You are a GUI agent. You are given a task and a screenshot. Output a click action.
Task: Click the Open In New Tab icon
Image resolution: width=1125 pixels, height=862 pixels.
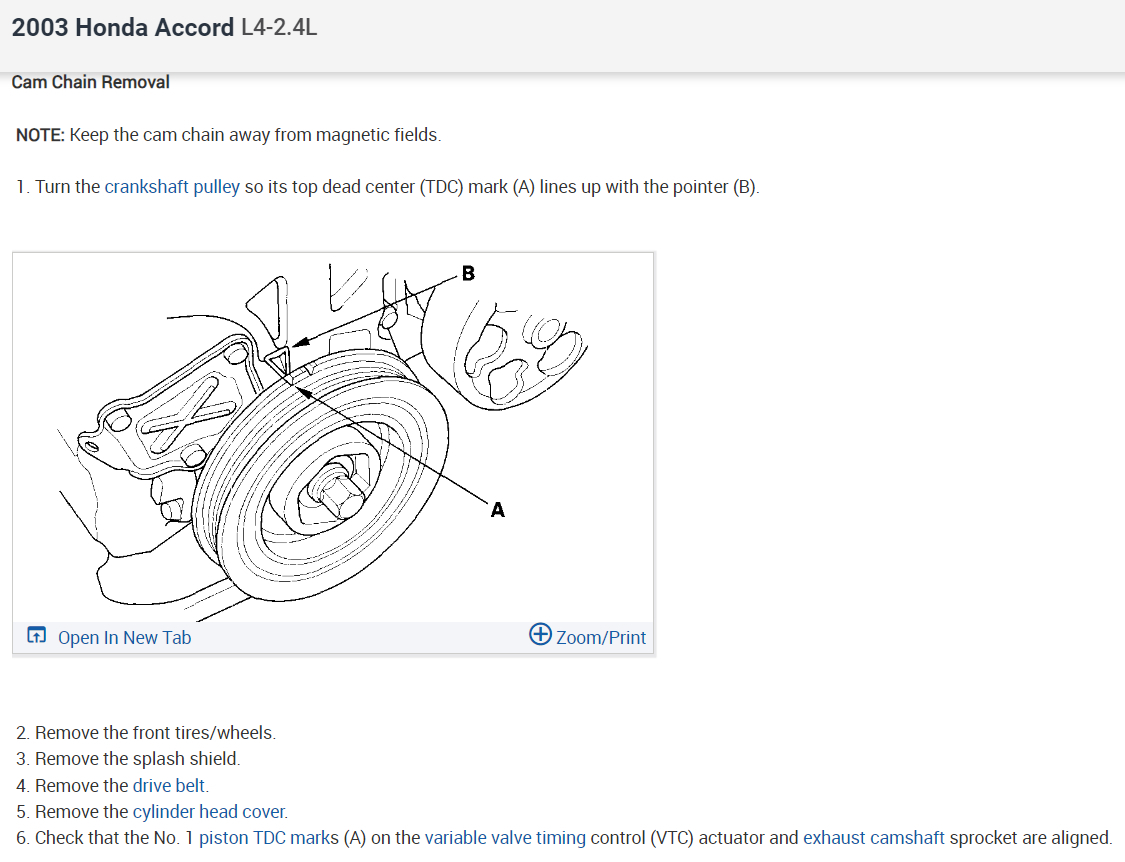pos(37,636)
